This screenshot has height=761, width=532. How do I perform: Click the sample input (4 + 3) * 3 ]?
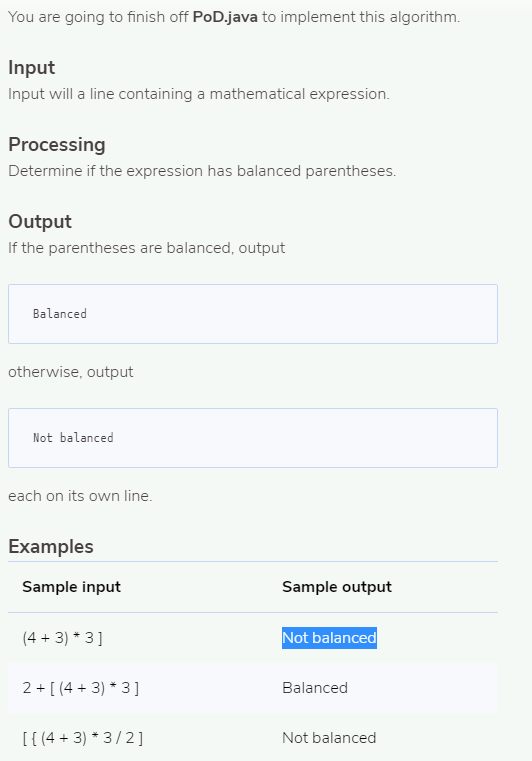[62, 638]
